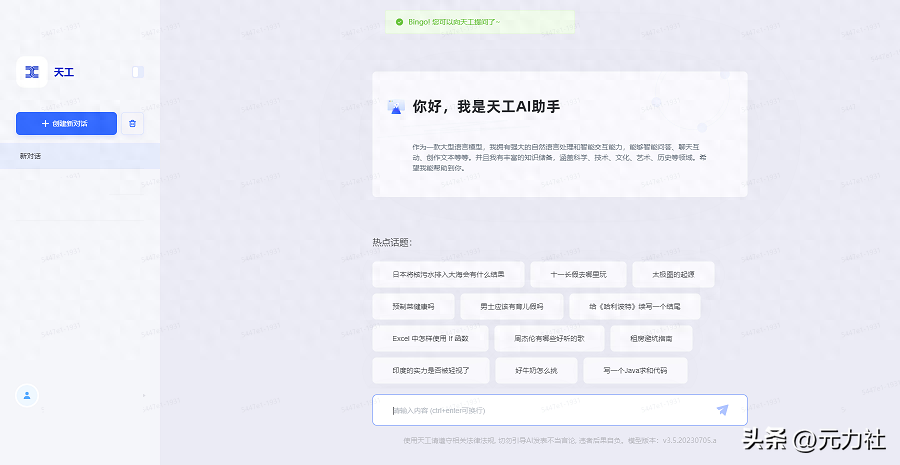Click 写一个Java求和代码 topic
900x465 pixels.
click(635, 371)
